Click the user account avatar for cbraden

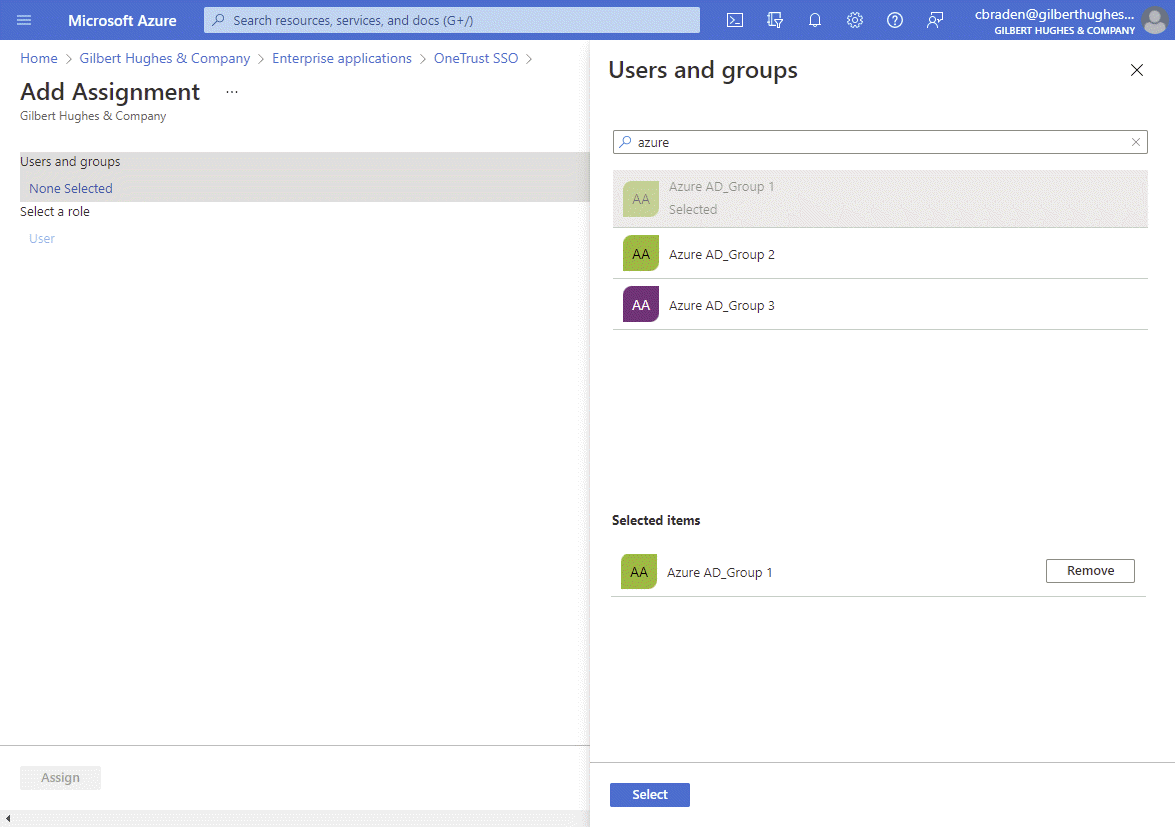[x=1155, y=20]
